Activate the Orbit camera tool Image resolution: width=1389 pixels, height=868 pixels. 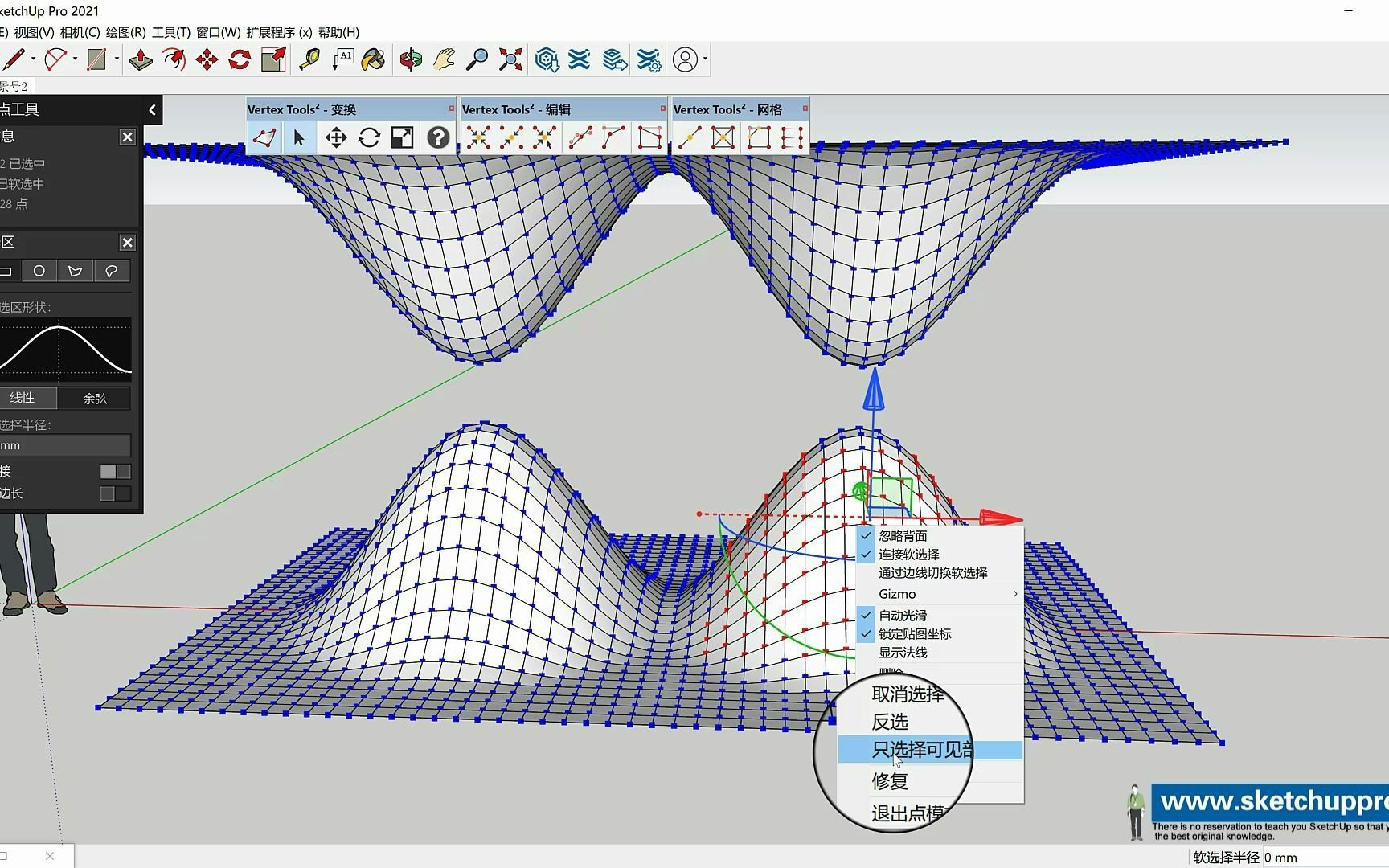click(x=411, y=59)
